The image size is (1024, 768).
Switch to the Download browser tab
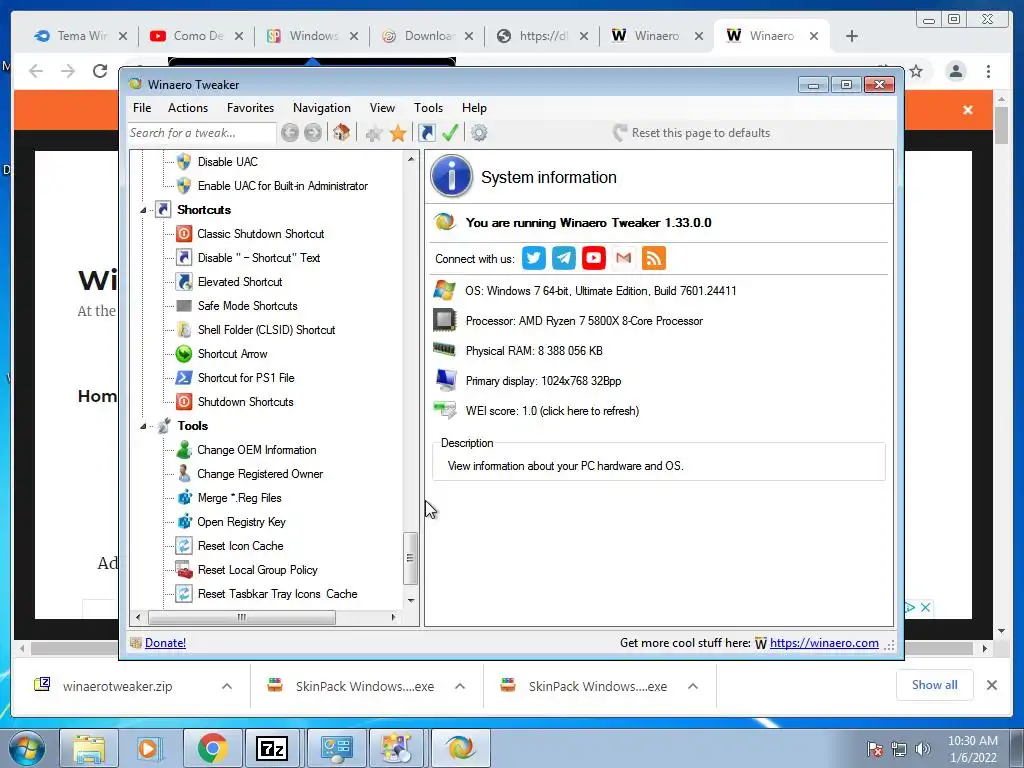pyautogui.click(x=428, y=36)
